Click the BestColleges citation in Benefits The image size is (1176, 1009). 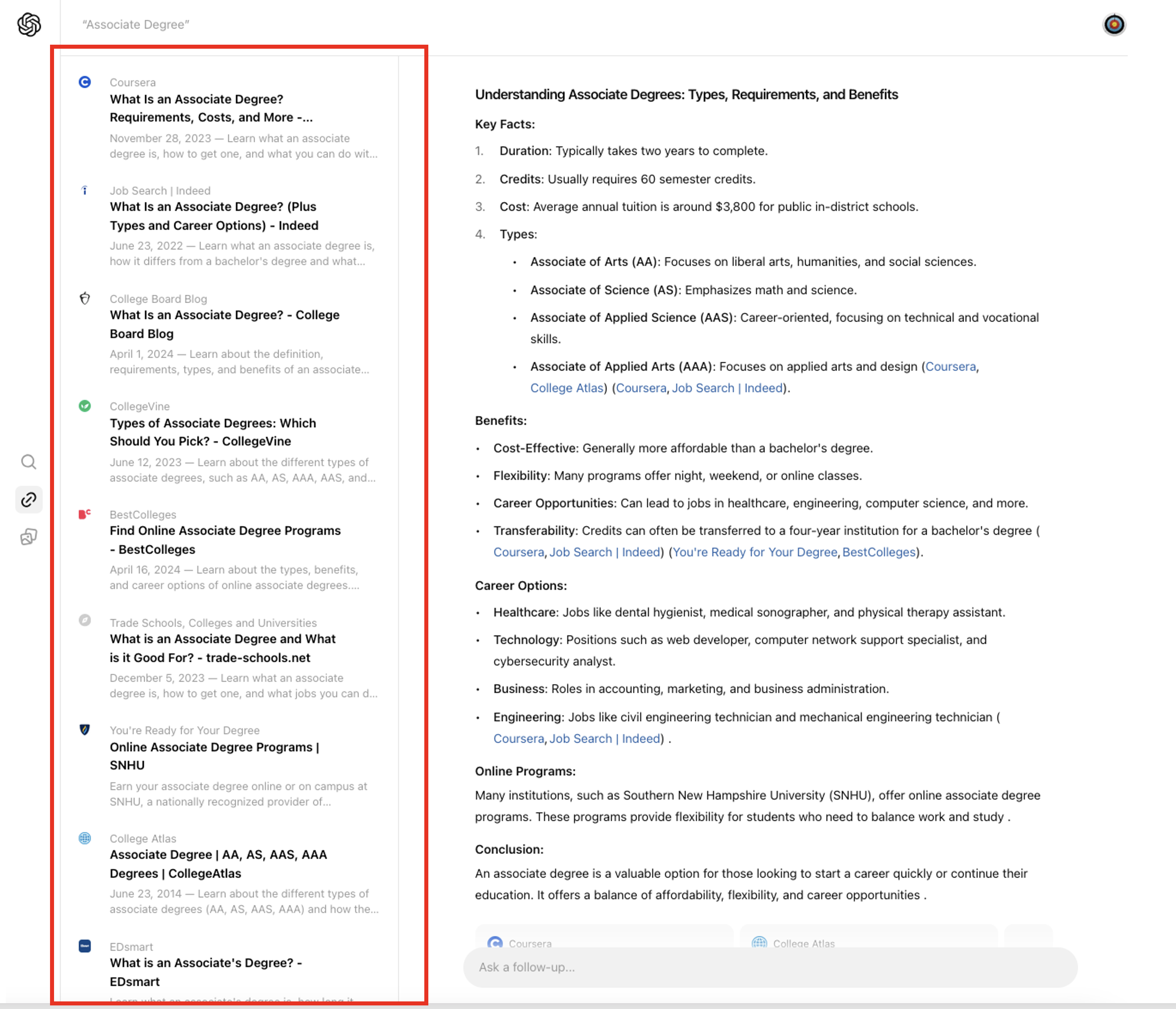879,552
